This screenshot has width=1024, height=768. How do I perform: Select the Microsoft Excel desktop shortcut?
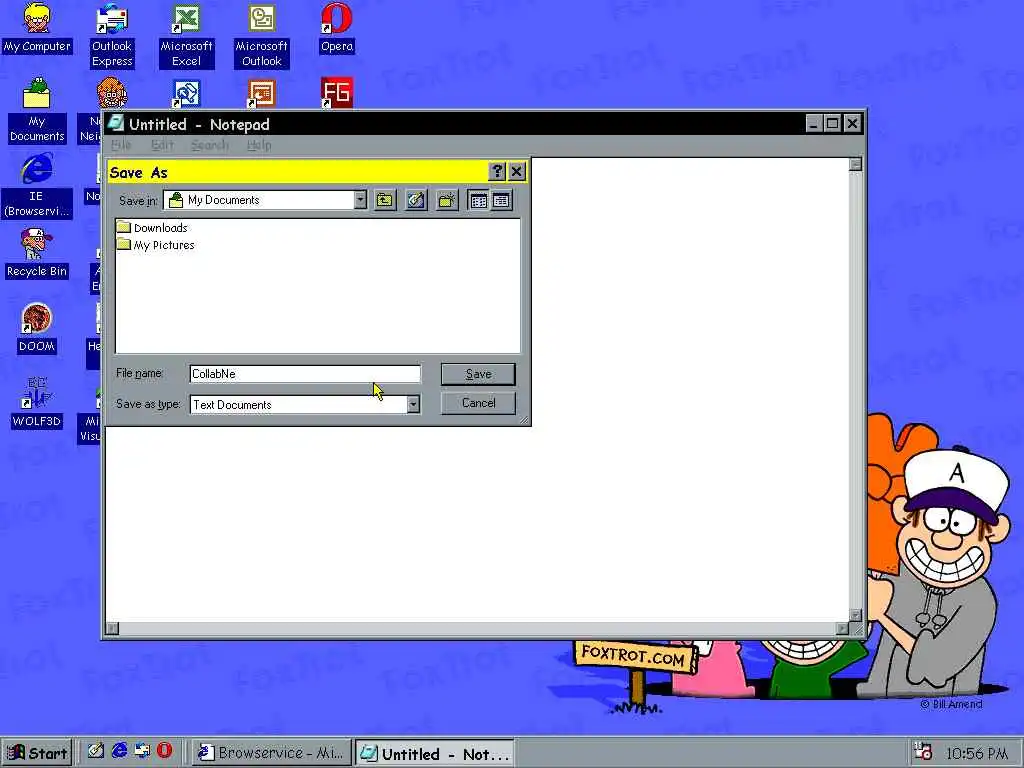pos(186,36)
